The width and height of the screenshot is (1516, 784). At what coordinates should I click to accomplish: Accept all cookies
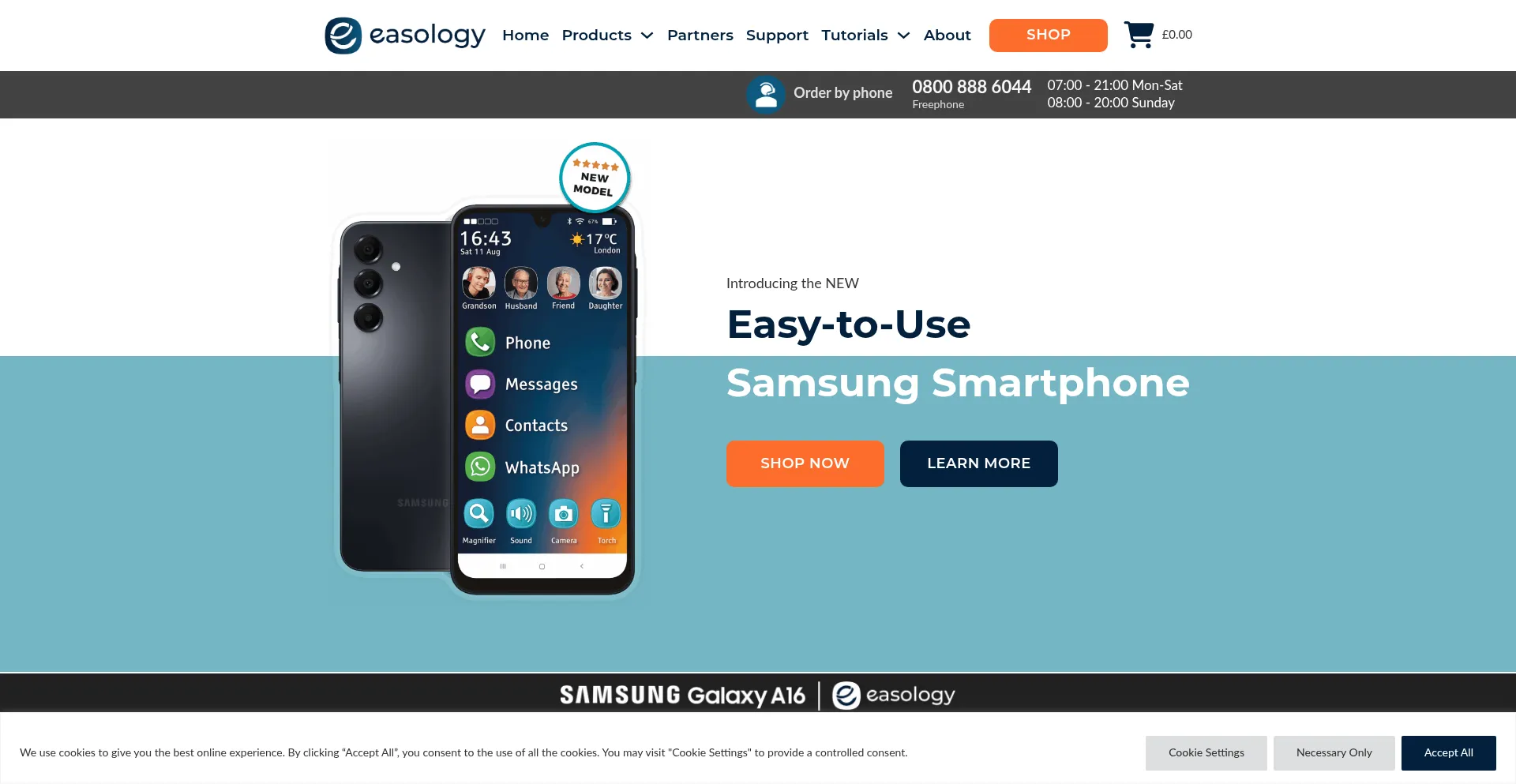(1449, 753)
